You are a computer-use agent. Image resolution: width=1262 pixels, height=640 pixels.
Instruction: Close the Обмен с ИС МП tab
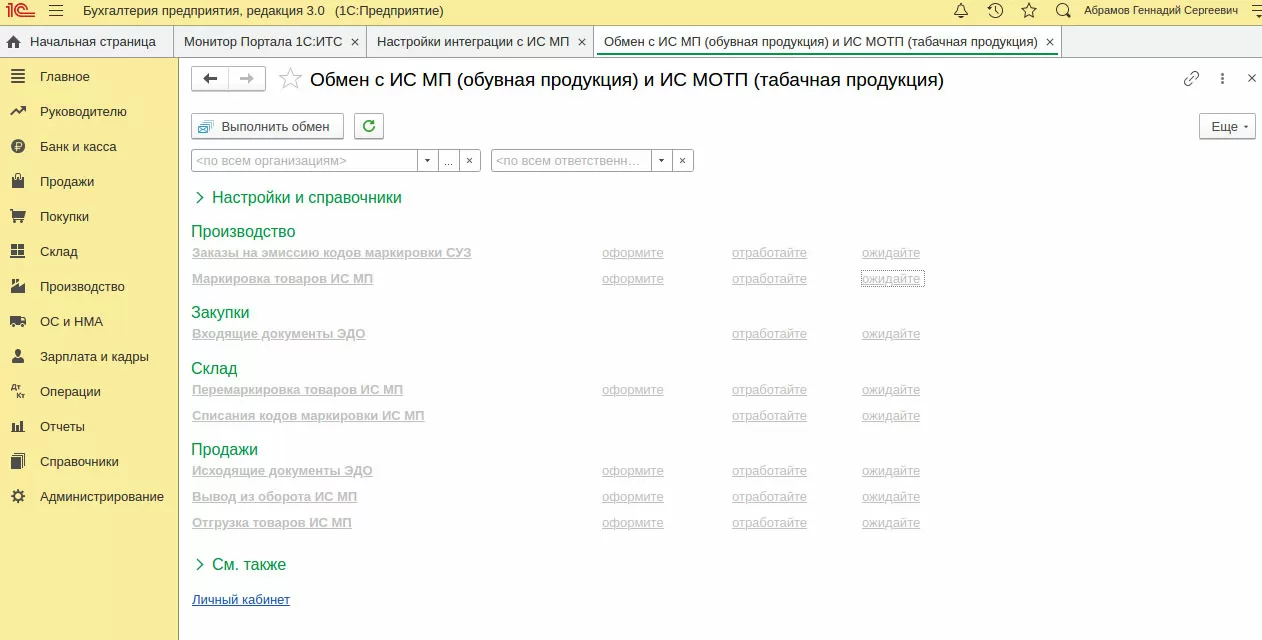(x=1049, y=42)
